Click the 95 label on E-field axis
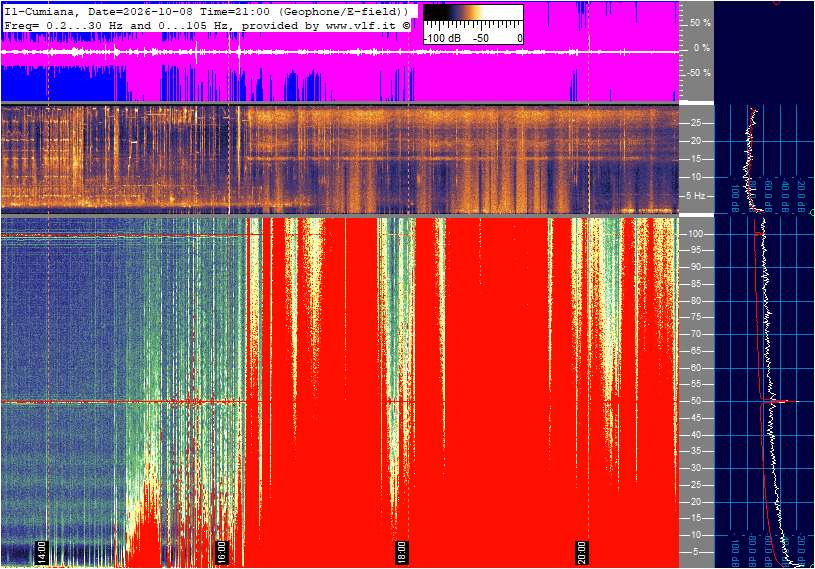The width and height of the screenshot is (815, 569). (x=695, y=250)
